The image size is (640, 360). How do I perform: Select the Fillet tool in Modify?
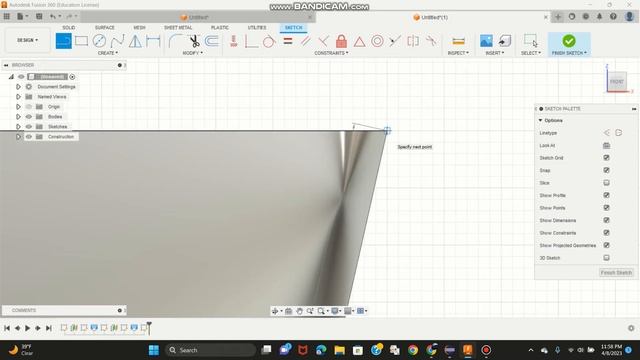click(x=176, y=41)
